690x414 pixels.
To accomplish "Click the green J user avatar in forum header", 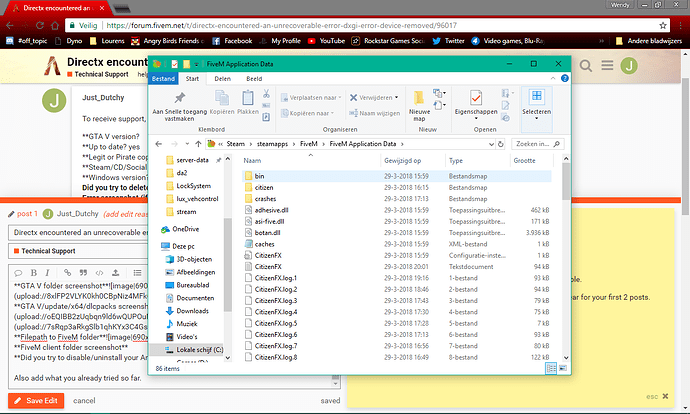I will pyautogui.click(x=629, y=66).
